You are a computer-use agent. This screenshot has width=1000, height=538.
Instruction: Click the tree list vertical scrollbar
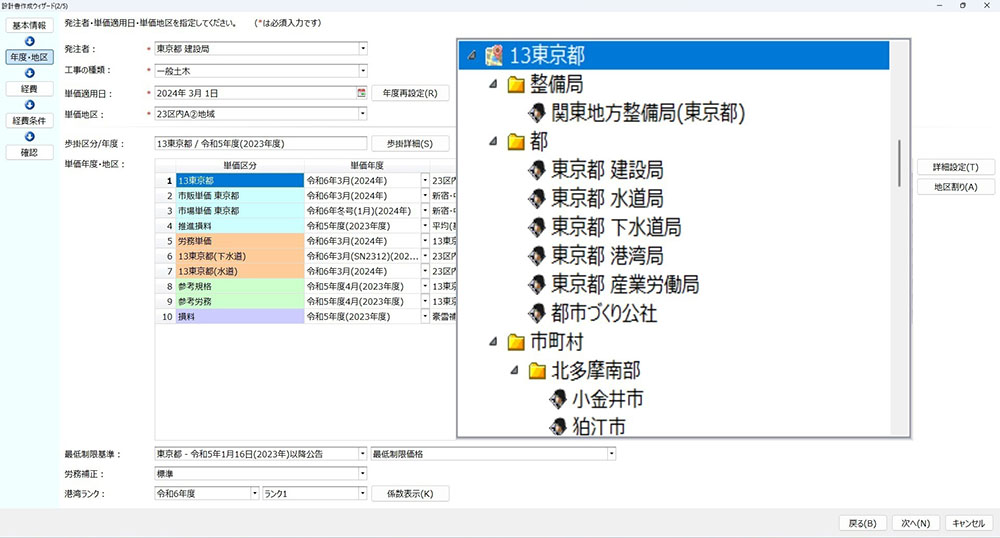tap(900, 160)
